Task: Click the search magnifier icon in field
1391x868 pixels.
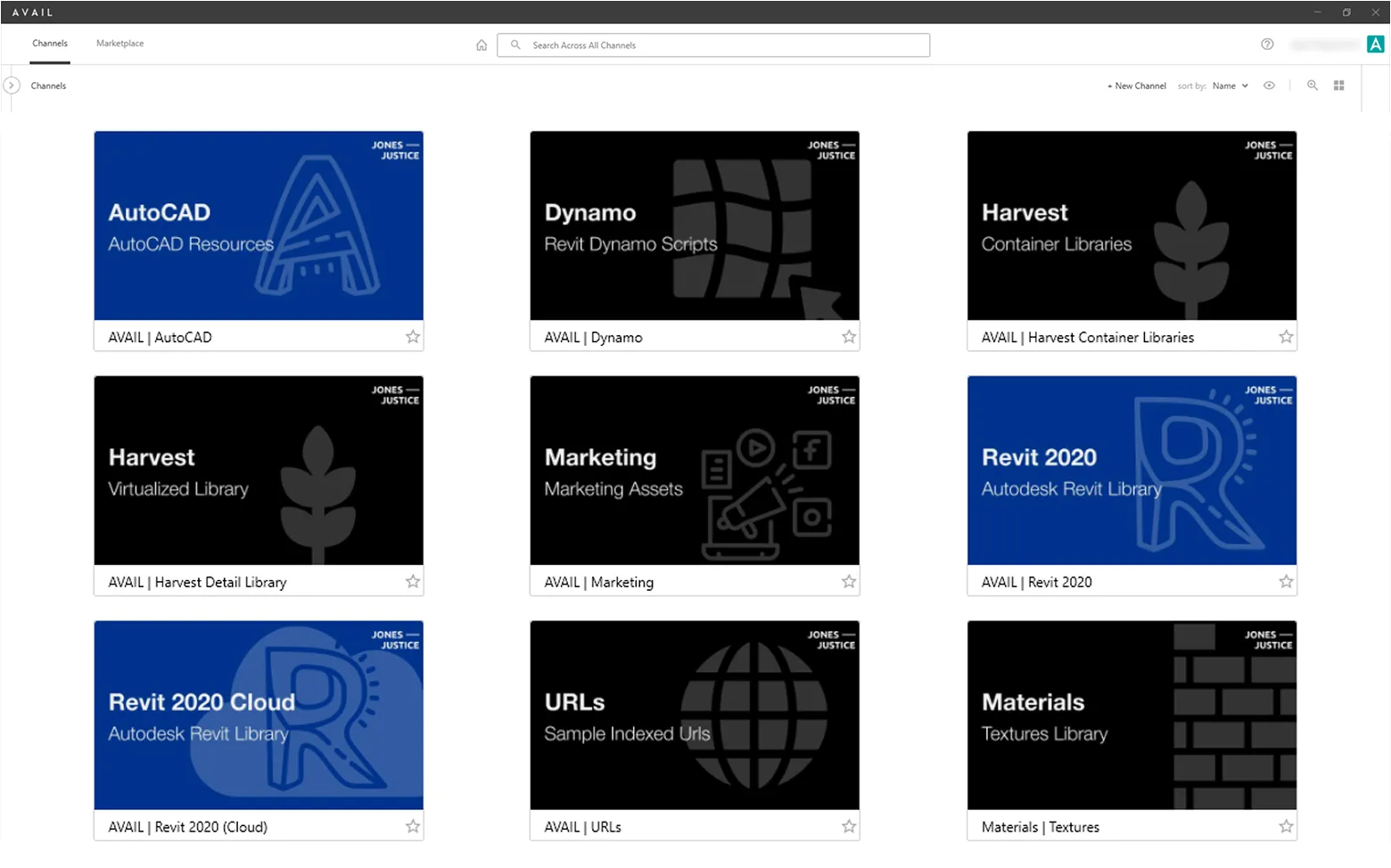Action: (x=515, y=45)
